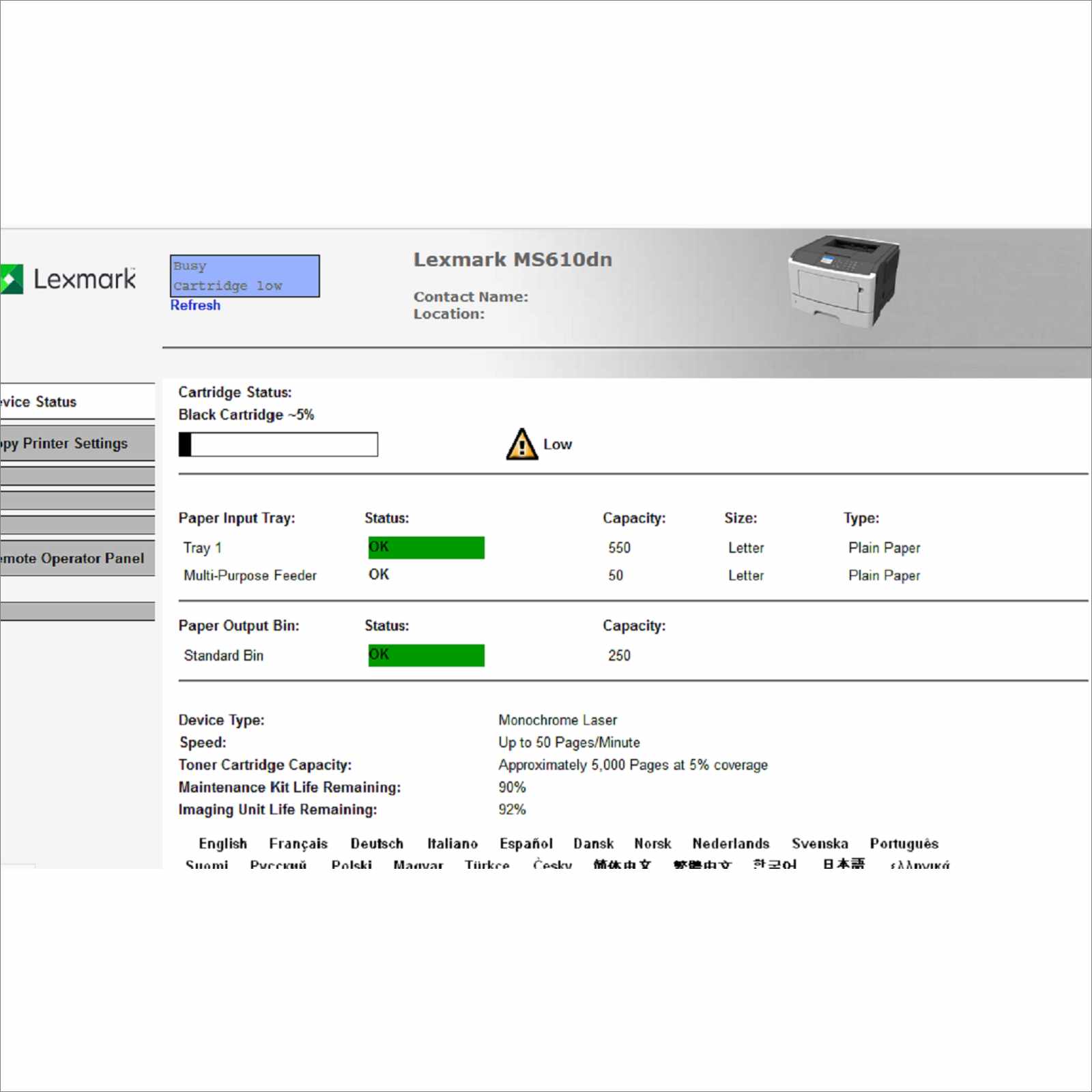Click the 90% maintenance kit life value

pyautogui.click(x=513, y=787)
